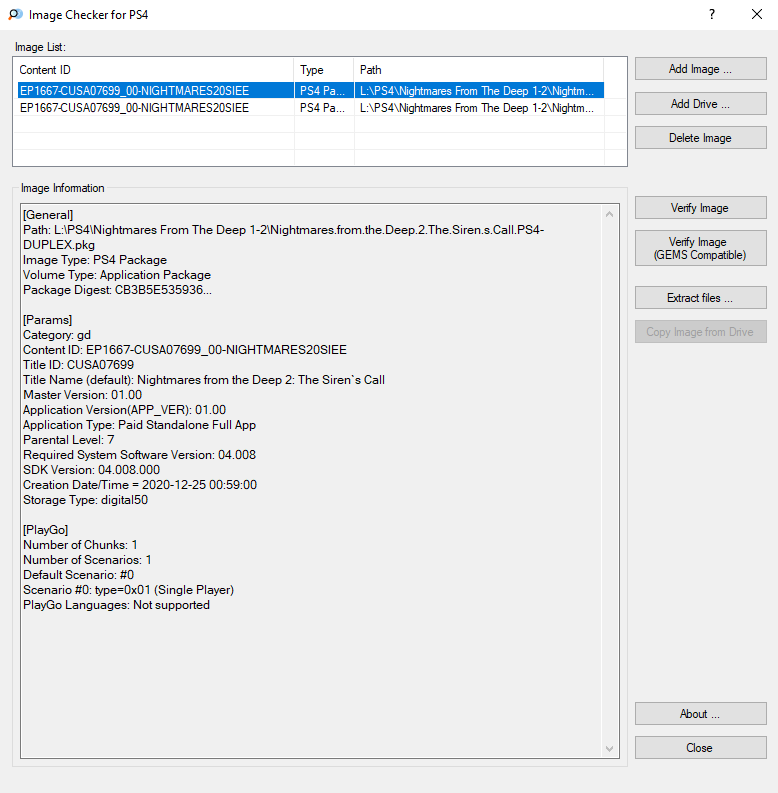
Task: Click the Application Version(APP_VER) line
Action: (x=124, y=410)
